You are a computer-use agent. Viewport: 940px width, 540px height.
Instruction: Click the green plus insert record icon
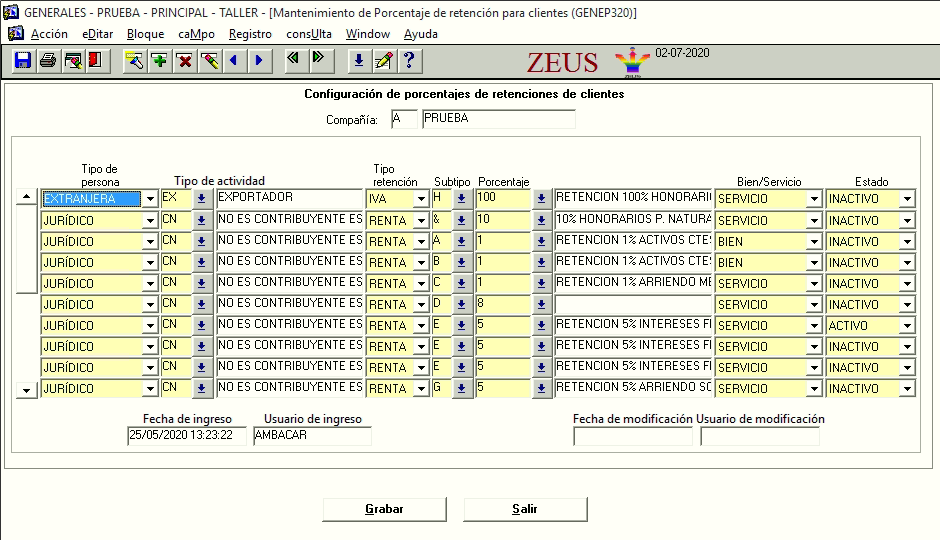159,61
